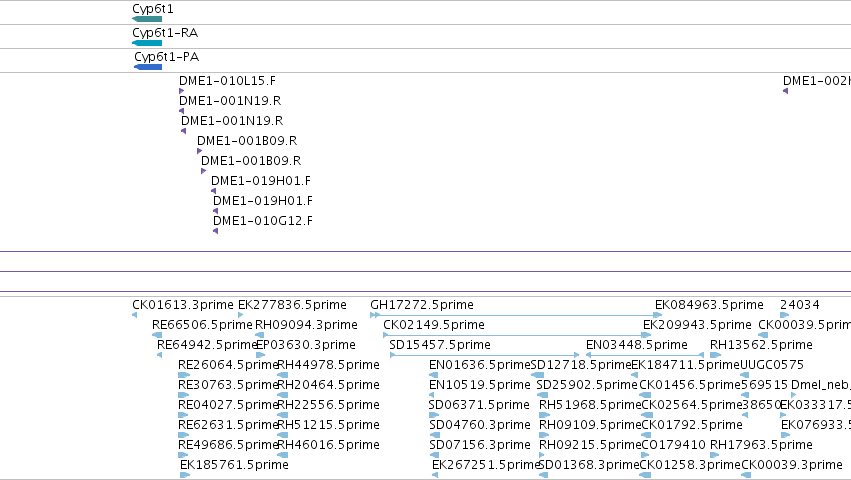Click EK185761.5prime label

234,465
